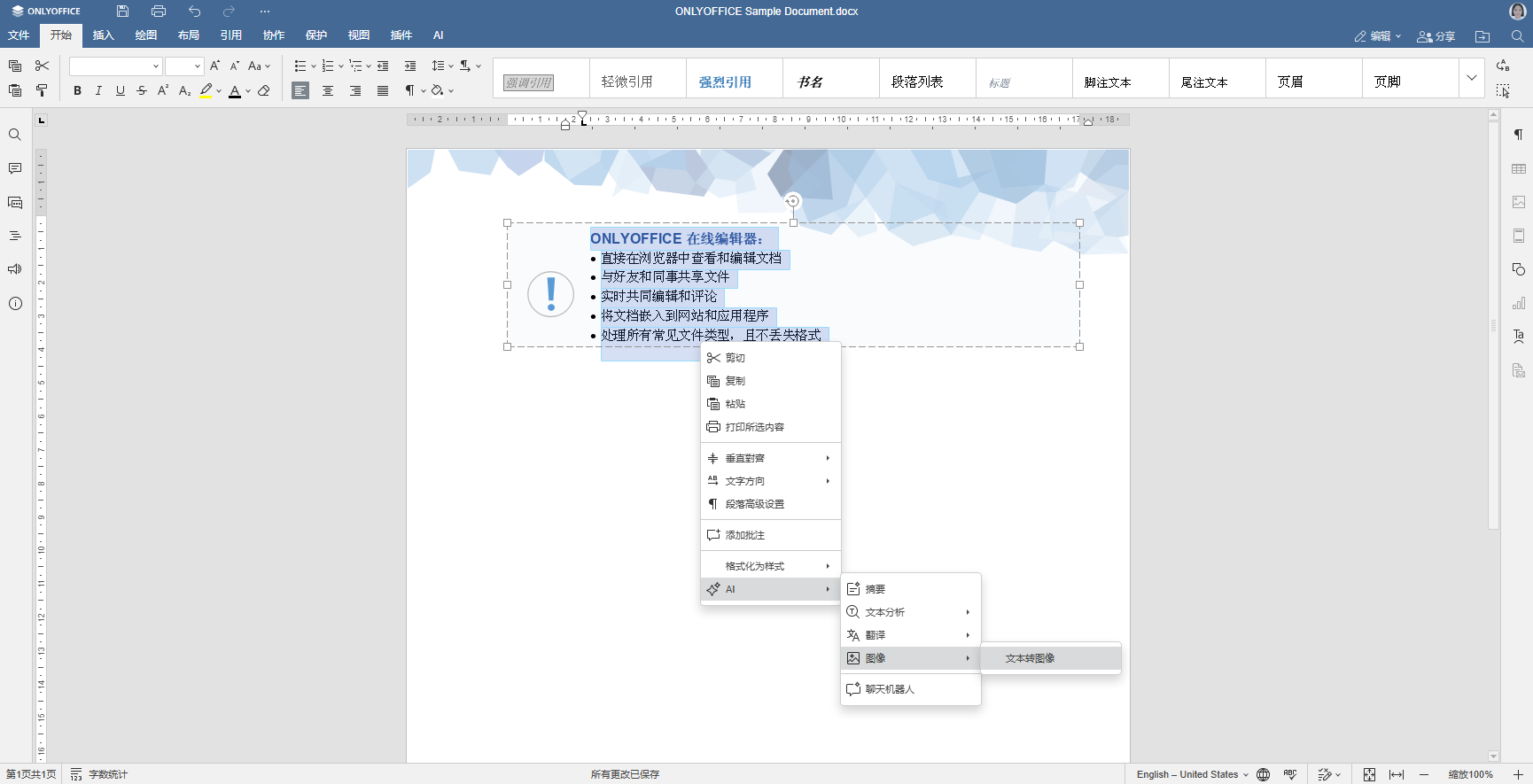Open highlight color yellow swatch

206,90
